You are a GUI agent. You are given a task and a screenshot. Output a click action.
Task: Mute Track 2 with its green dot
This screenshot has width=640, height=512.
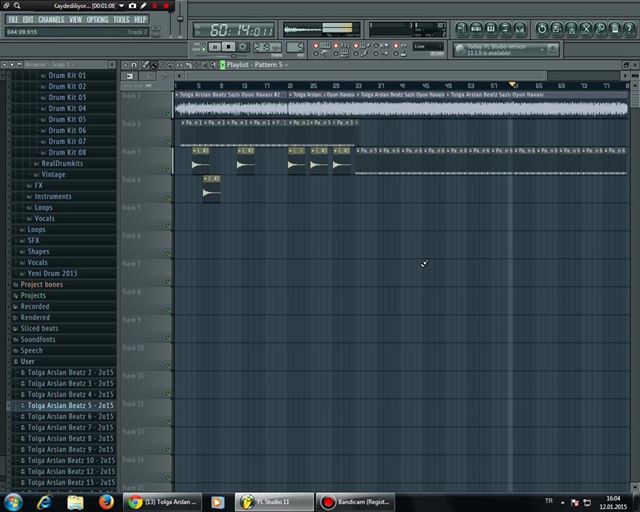coord(167,142)
